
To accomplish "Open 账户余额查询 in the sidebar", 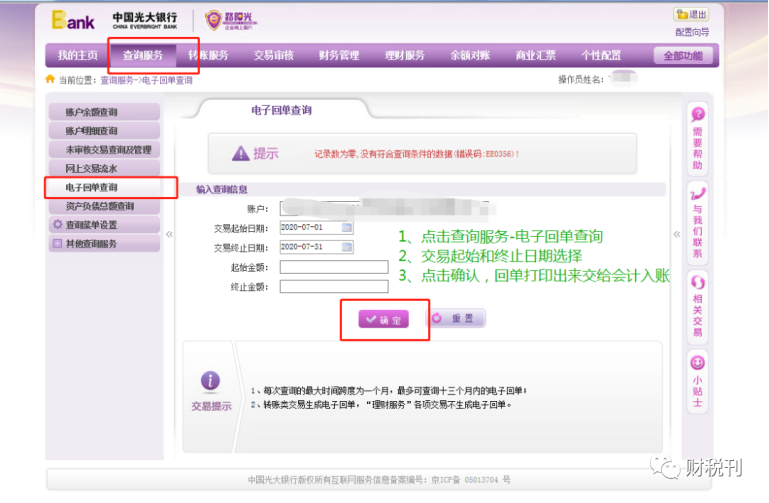I will (x=104, y=112).
